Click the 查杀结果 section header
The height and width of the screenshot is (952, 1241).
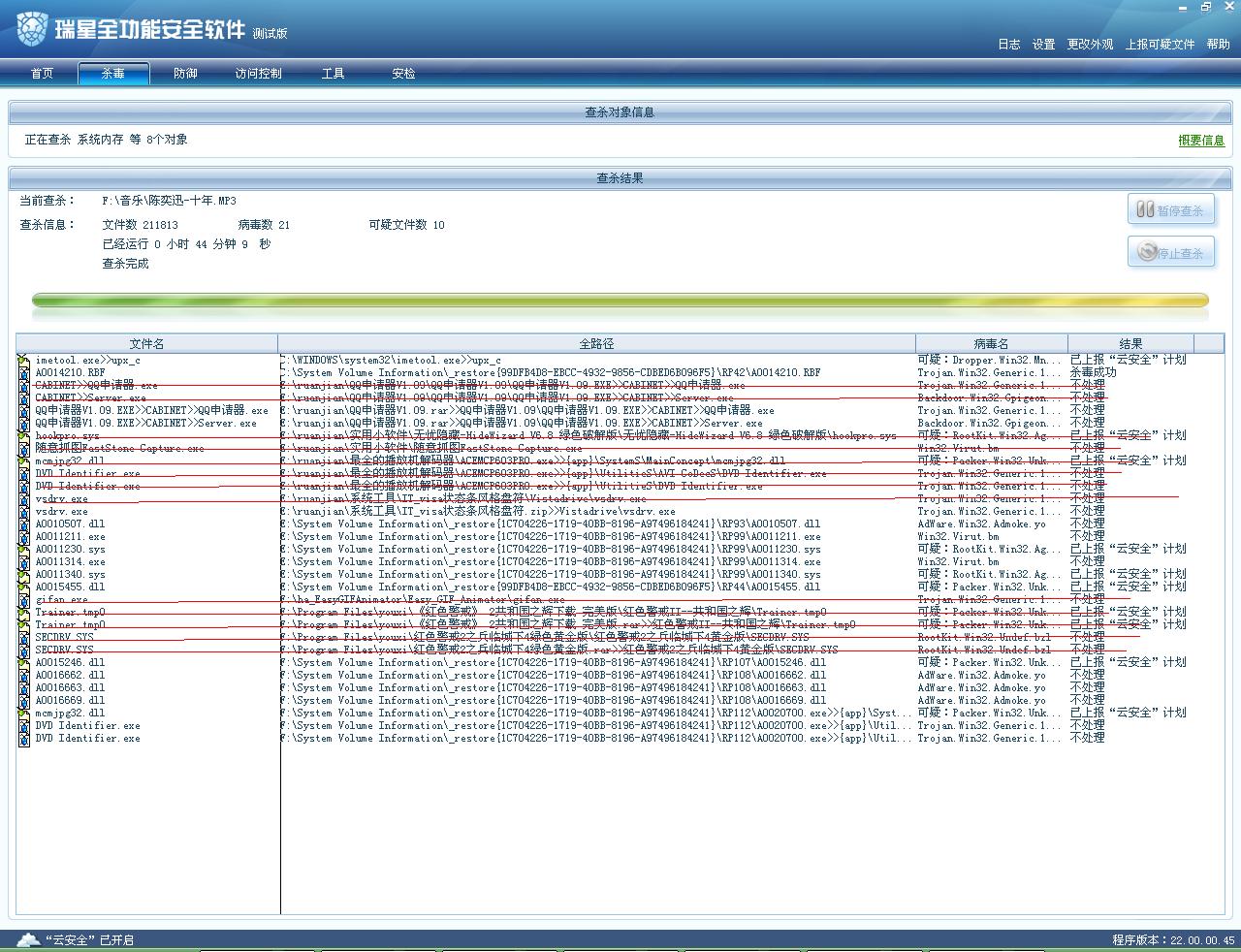click(620, 178)
